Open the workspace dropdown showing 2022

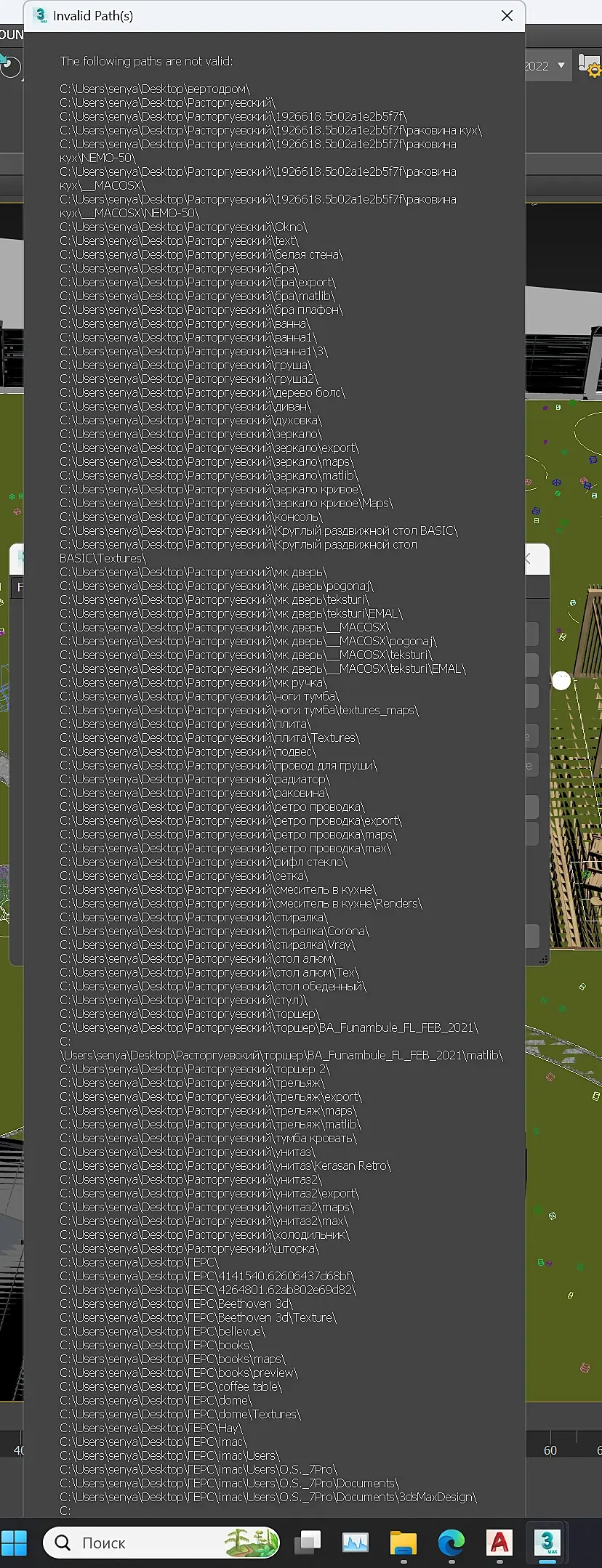[x=545, y=65]
